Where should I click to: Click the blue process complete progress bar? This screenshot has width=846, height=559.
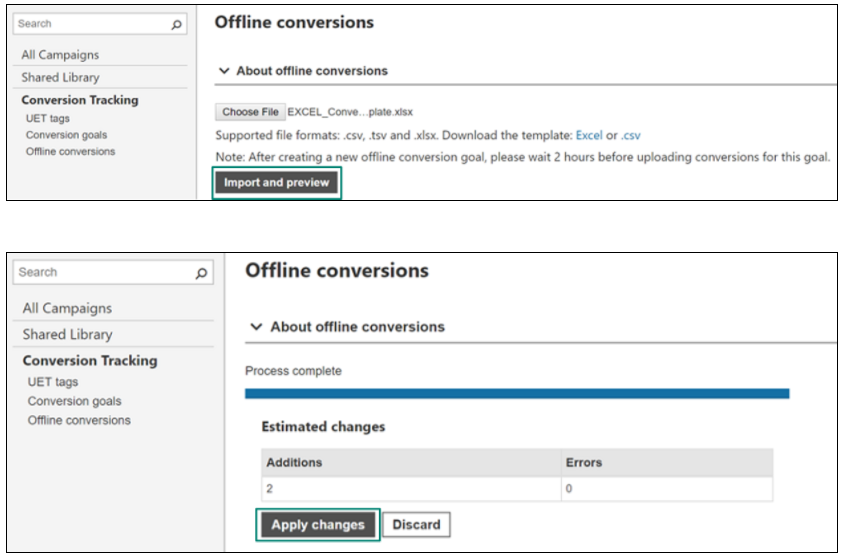(x=517, y=394)
